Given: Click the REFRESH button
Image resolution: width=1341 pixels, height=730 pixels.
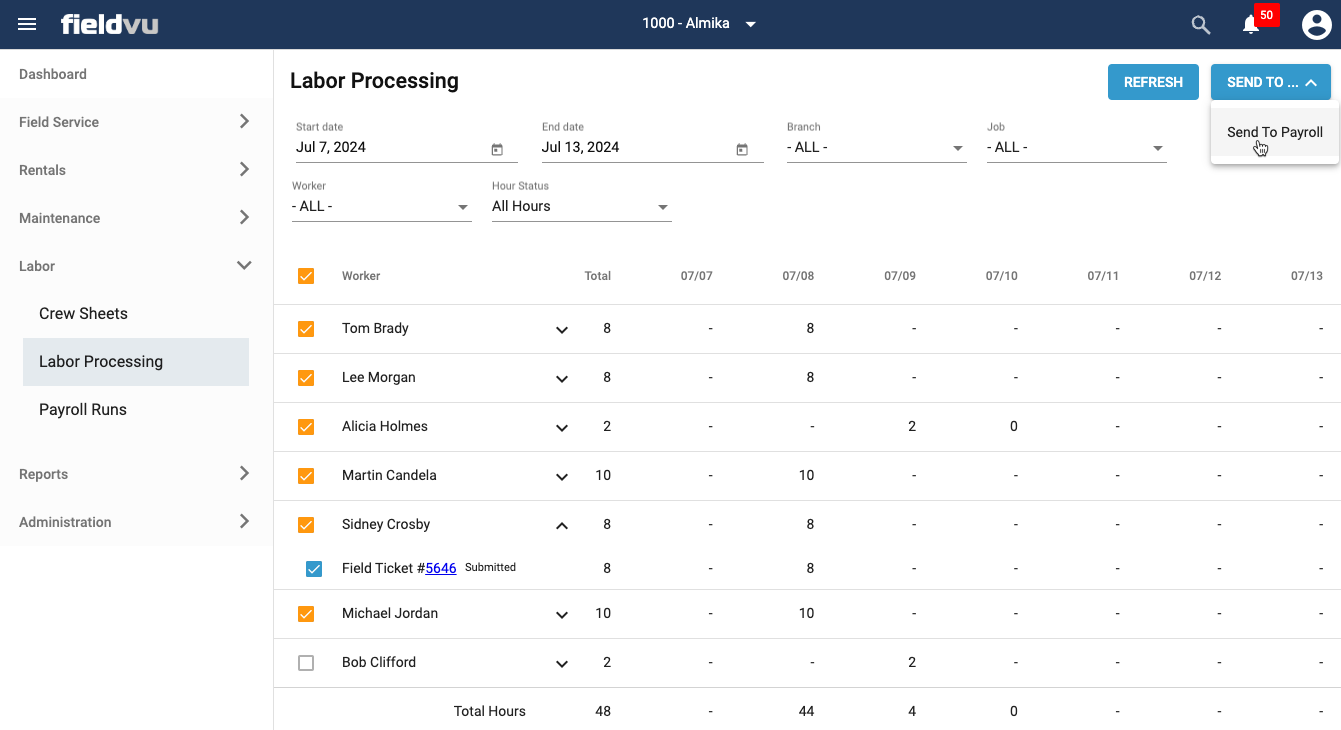Looking at the screenshot, I should point(1153,82).
